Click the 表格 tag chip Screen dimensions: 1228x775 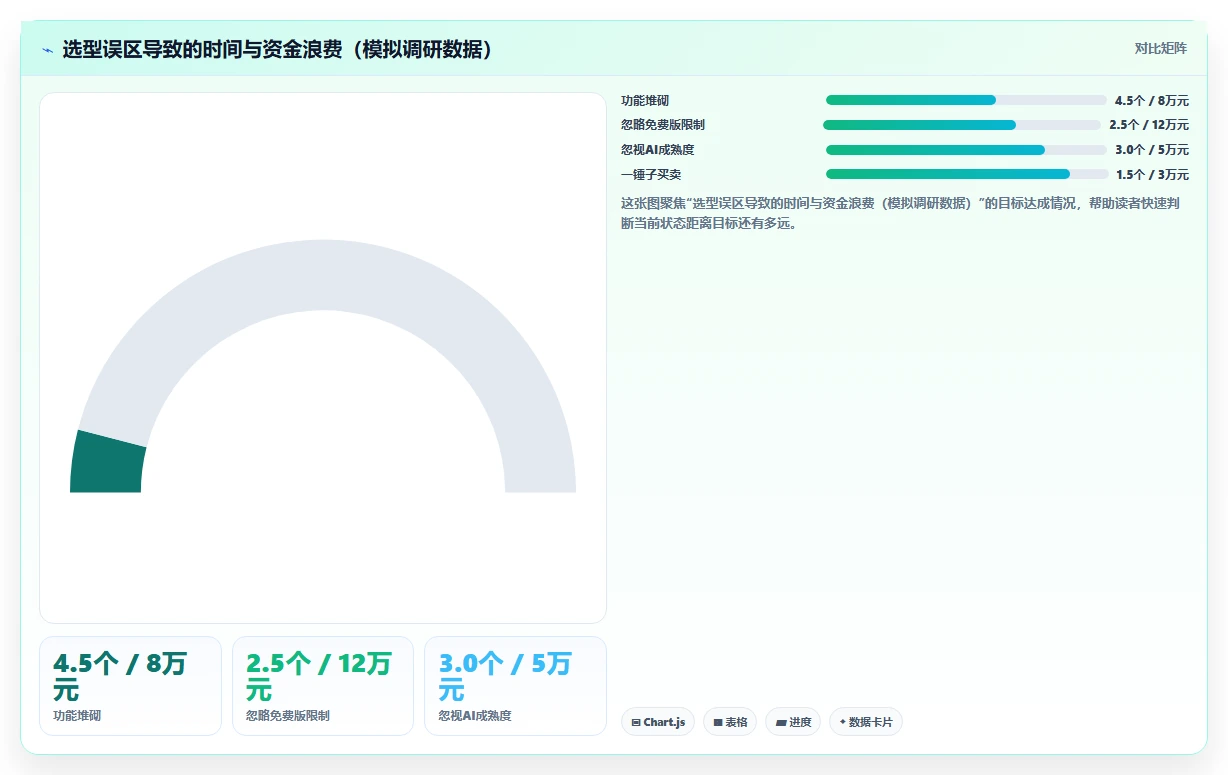(x=730, y=722)
